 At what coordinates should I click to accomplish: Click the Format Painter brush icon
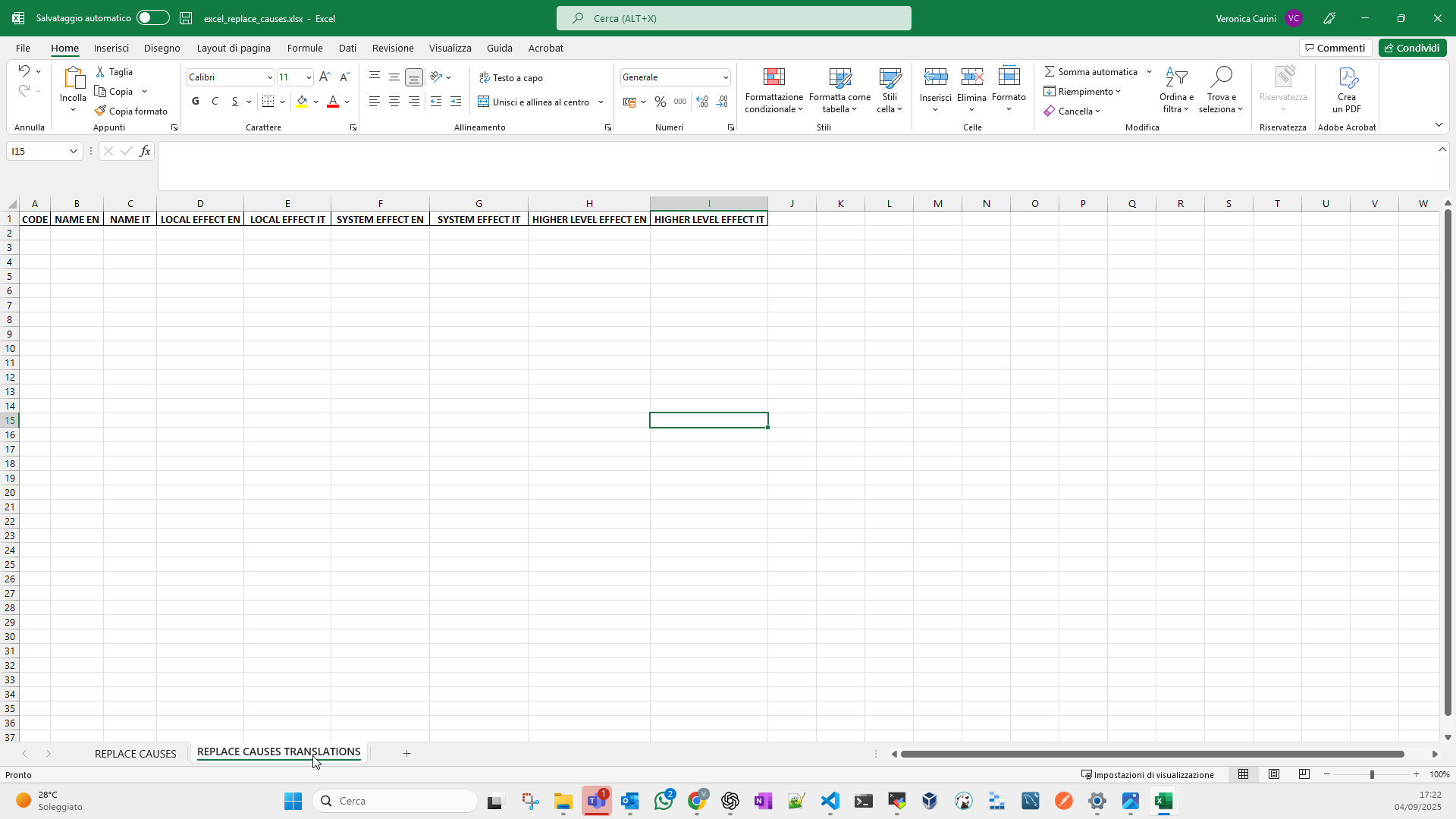click(100, 111)
